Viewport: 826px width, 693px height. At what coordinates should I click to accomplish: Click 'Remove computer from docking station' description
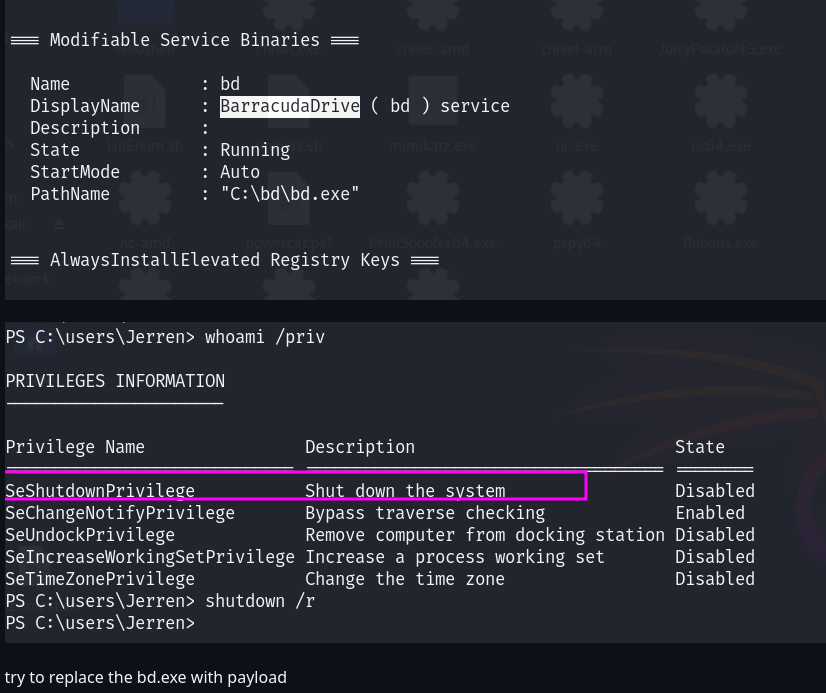(485, 535)
